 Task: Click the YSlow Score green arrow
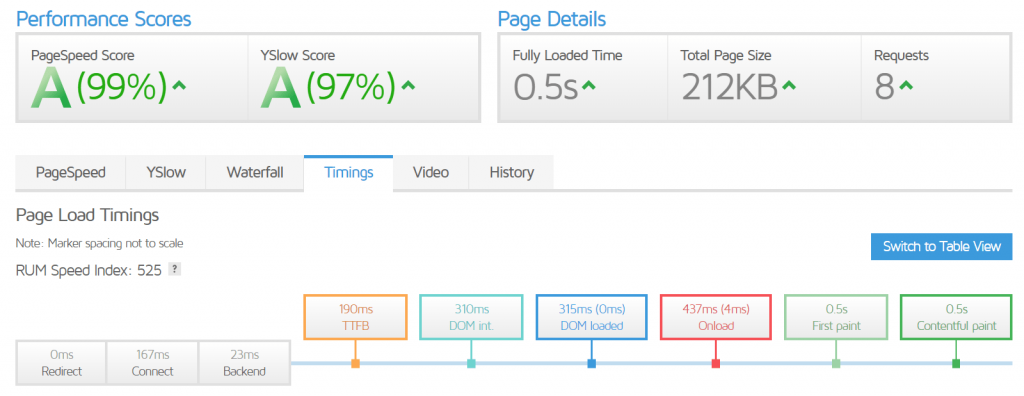[x=408, y=85]
